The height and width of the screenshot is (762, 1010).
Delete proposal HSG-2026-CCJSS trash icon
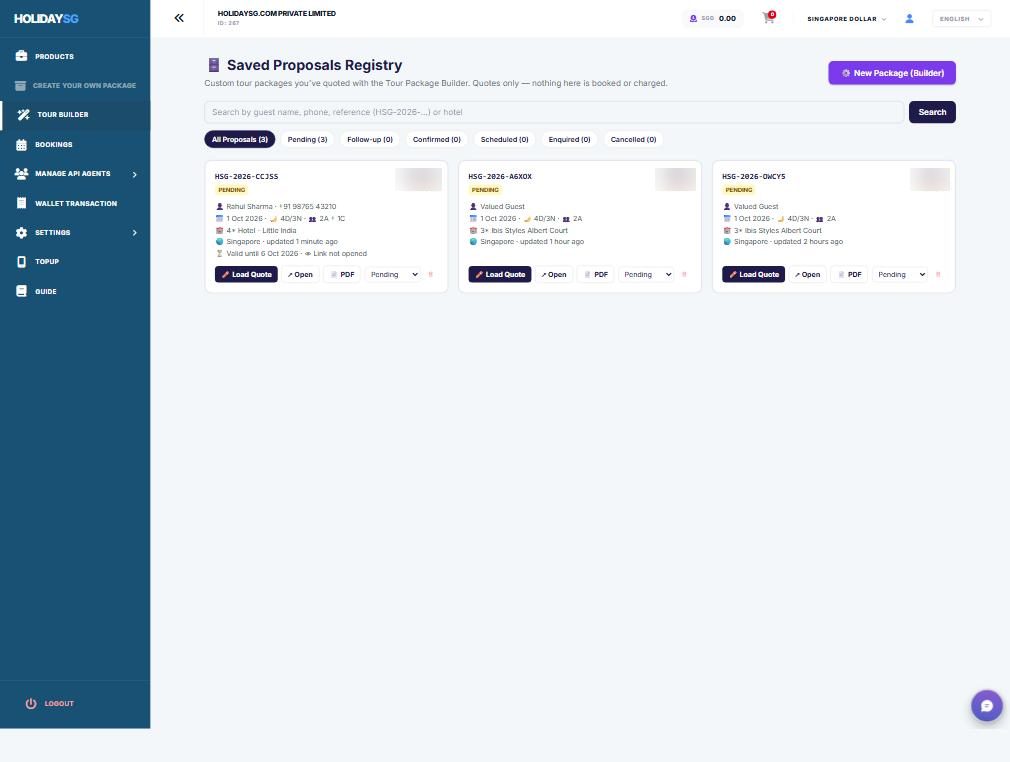coord(431,274)
